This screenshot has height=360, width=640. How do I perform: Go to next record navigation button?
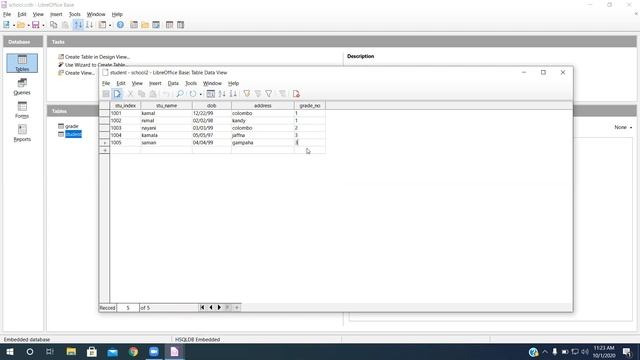pos(219,307)
